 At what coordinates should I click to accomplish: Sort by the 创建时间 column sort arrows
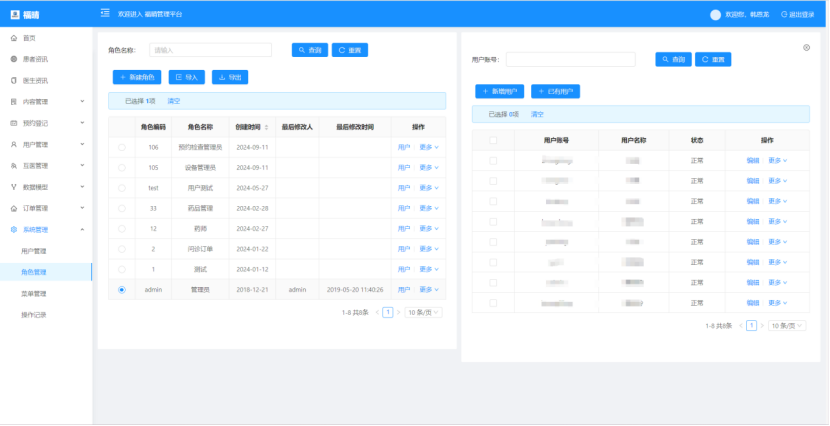coord(266,127)
